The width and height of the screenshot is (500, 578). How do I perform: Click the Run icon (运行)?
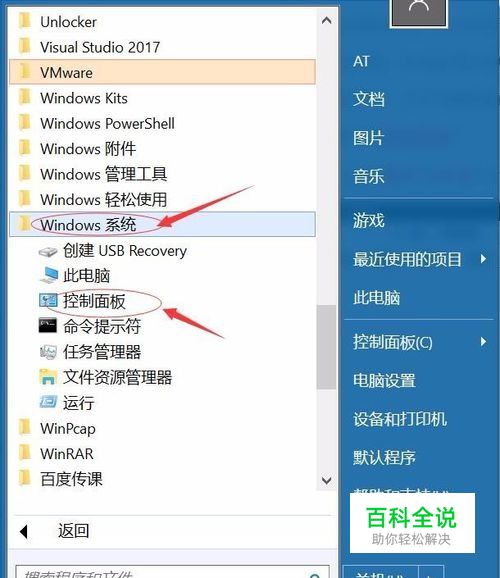(x=48, y=402)
